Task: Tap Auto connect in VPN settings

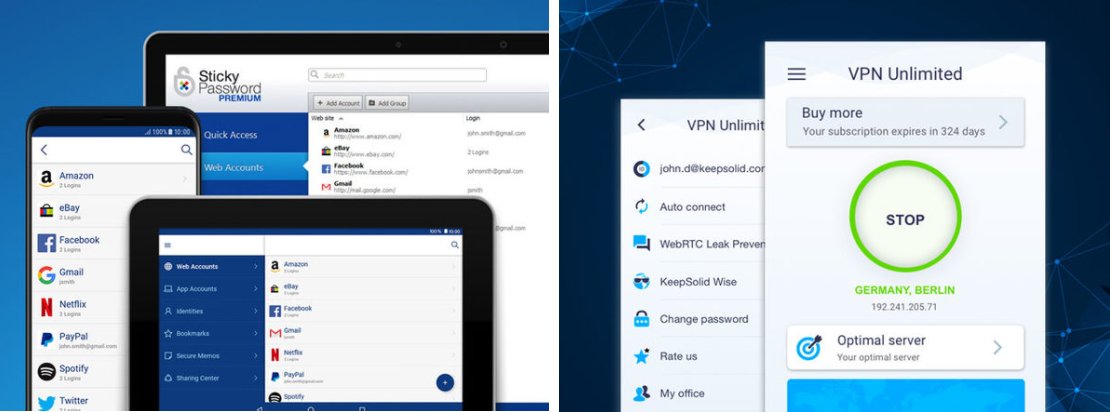Action: pos(693,207)
